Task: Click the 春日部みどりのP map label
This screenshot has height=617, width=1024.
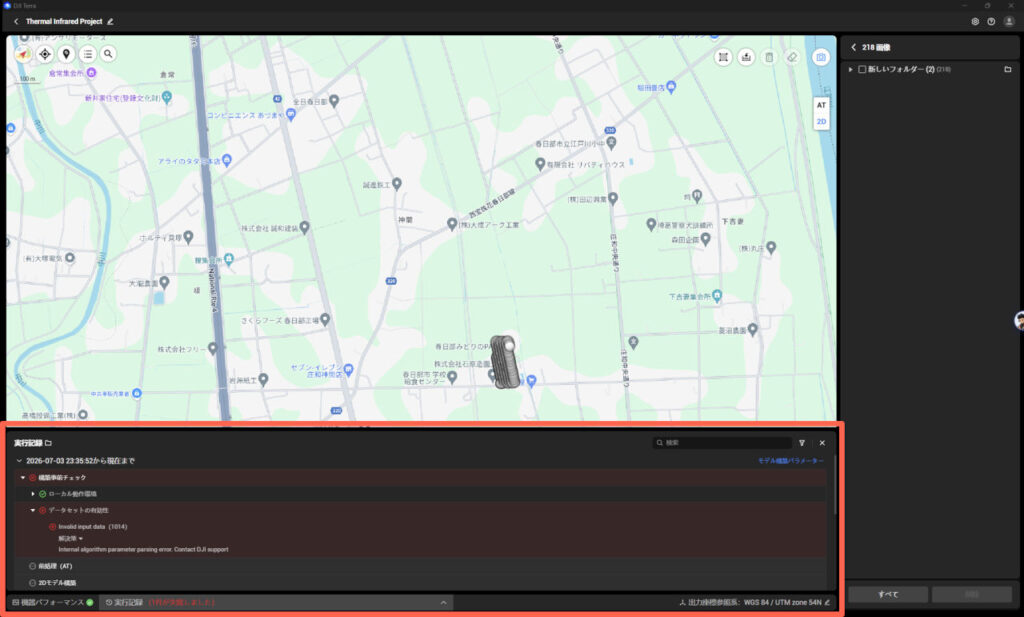Action: (x=463, y=347)
